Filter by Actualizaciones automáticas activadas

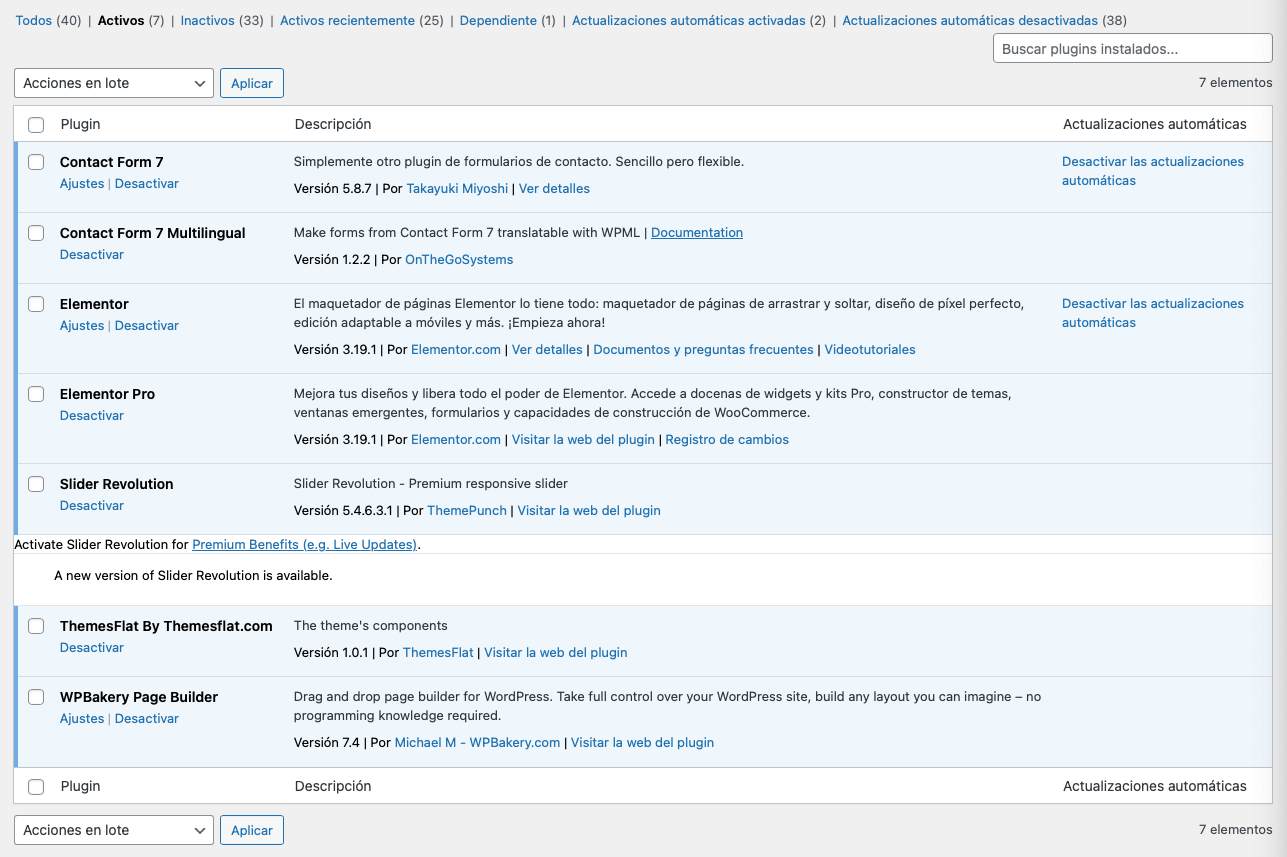coord(699,20)
